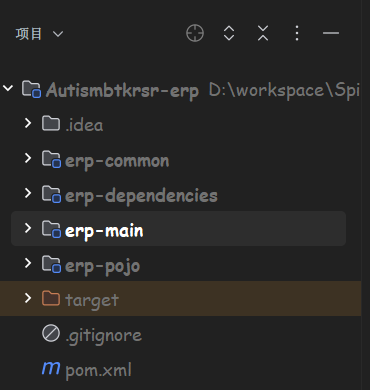Collapse the Autismbtkrsr-erp root node
Image resolution: width=370 pixels, height=390 pixels.
pos(8,89)
